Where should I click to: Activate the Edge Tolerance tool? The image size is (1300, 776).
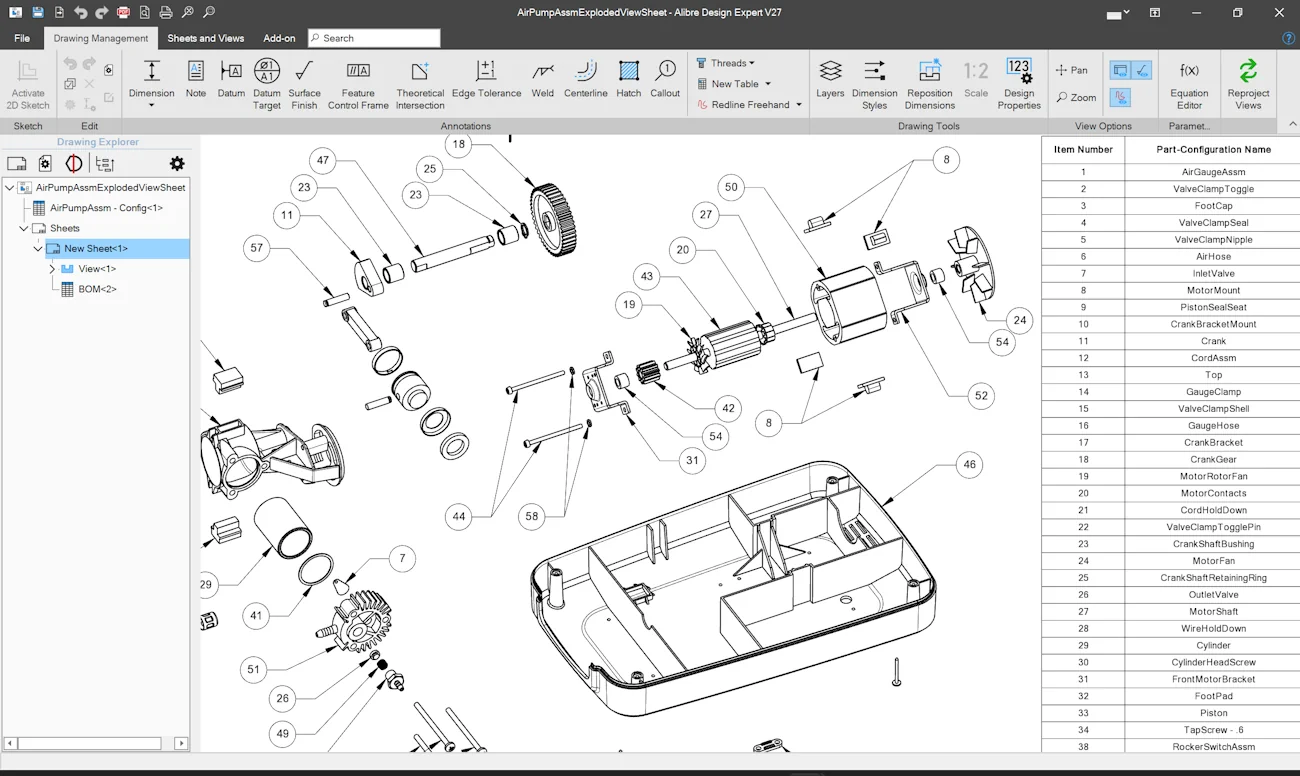[486, 80]
